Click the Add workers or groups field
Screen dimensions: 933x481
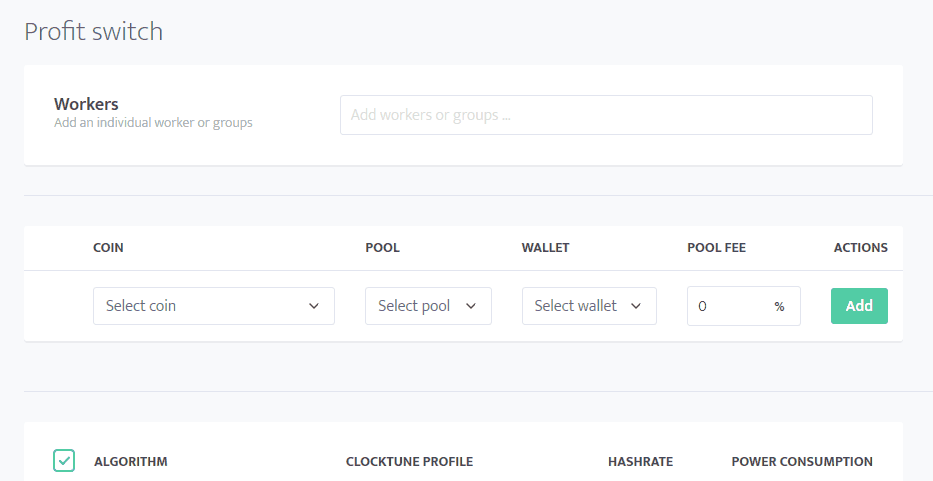[606, 115]
